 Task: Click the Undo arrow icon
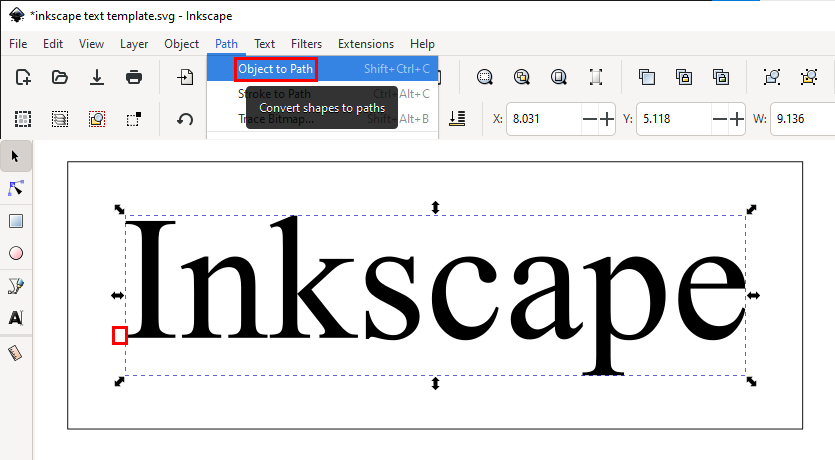[185, 119]
